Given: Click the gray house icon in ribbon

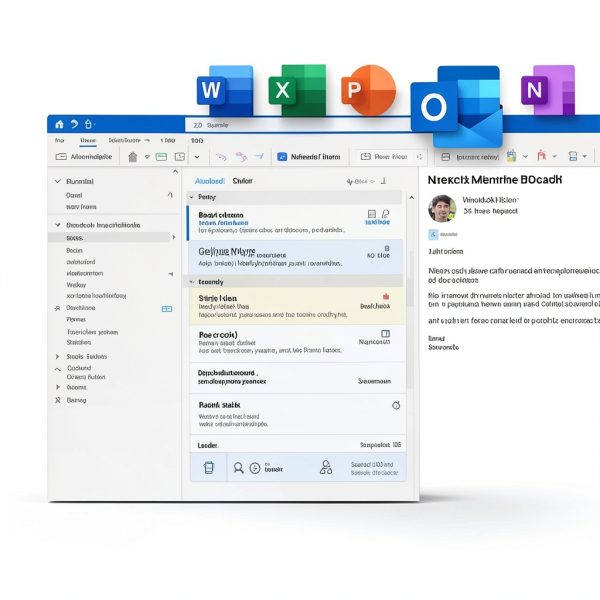Looking at the screenshot, I should [133, 157].
